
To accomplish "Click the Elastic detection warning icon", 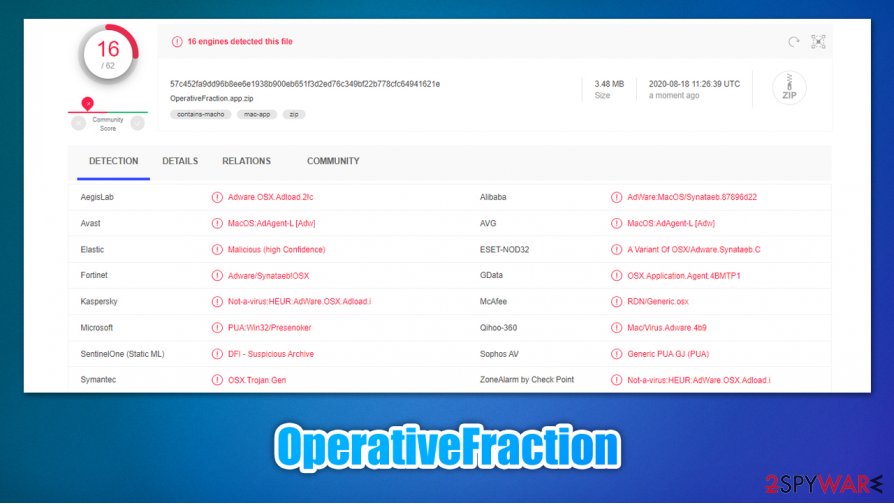I will pos(217,250).
